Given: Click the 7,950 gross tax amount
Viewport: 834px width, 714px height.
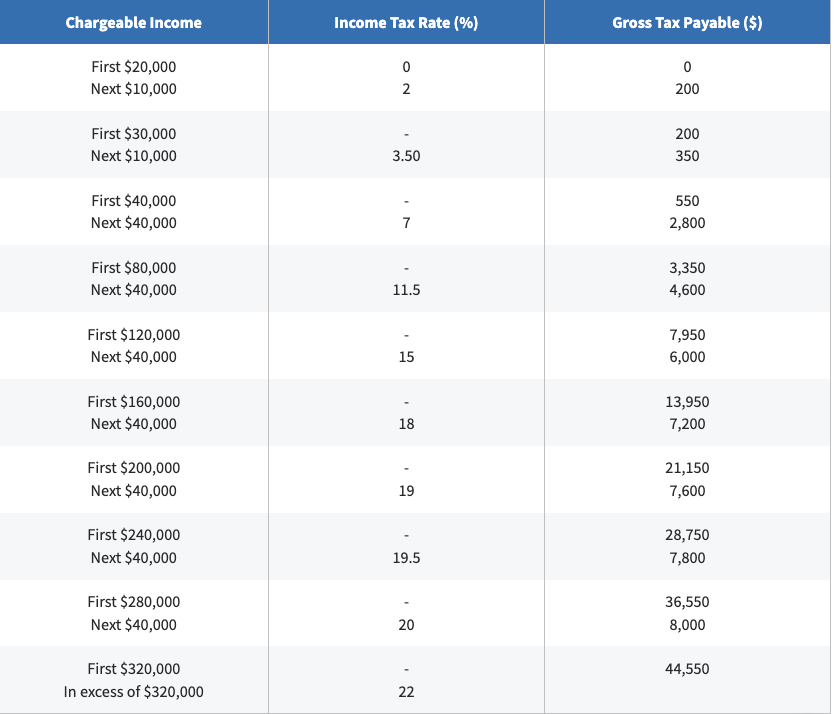Looking at the screenshot, I should click(x=687, y=335).
